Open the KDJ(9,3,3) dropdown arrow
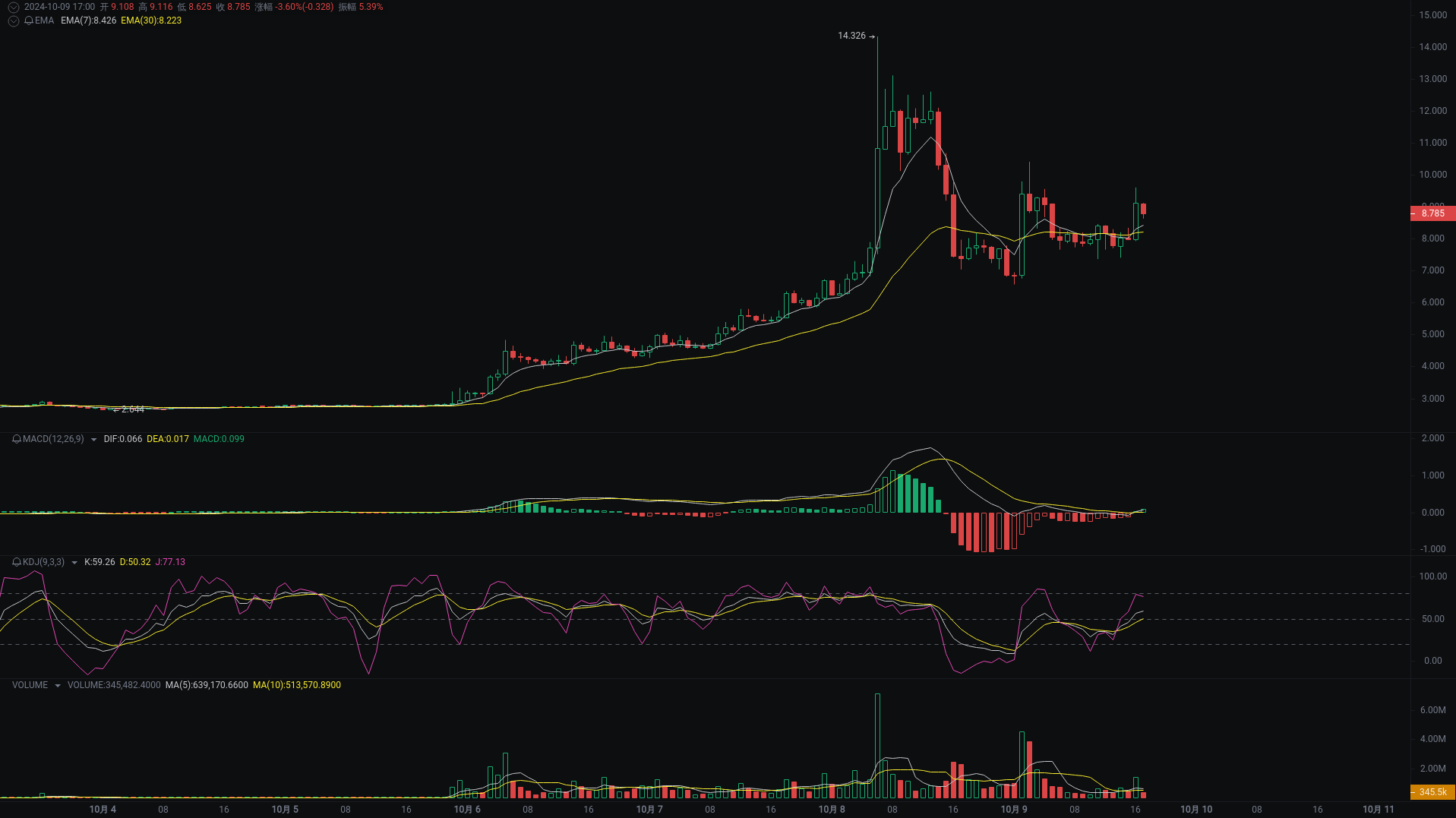 pos(74,563)
